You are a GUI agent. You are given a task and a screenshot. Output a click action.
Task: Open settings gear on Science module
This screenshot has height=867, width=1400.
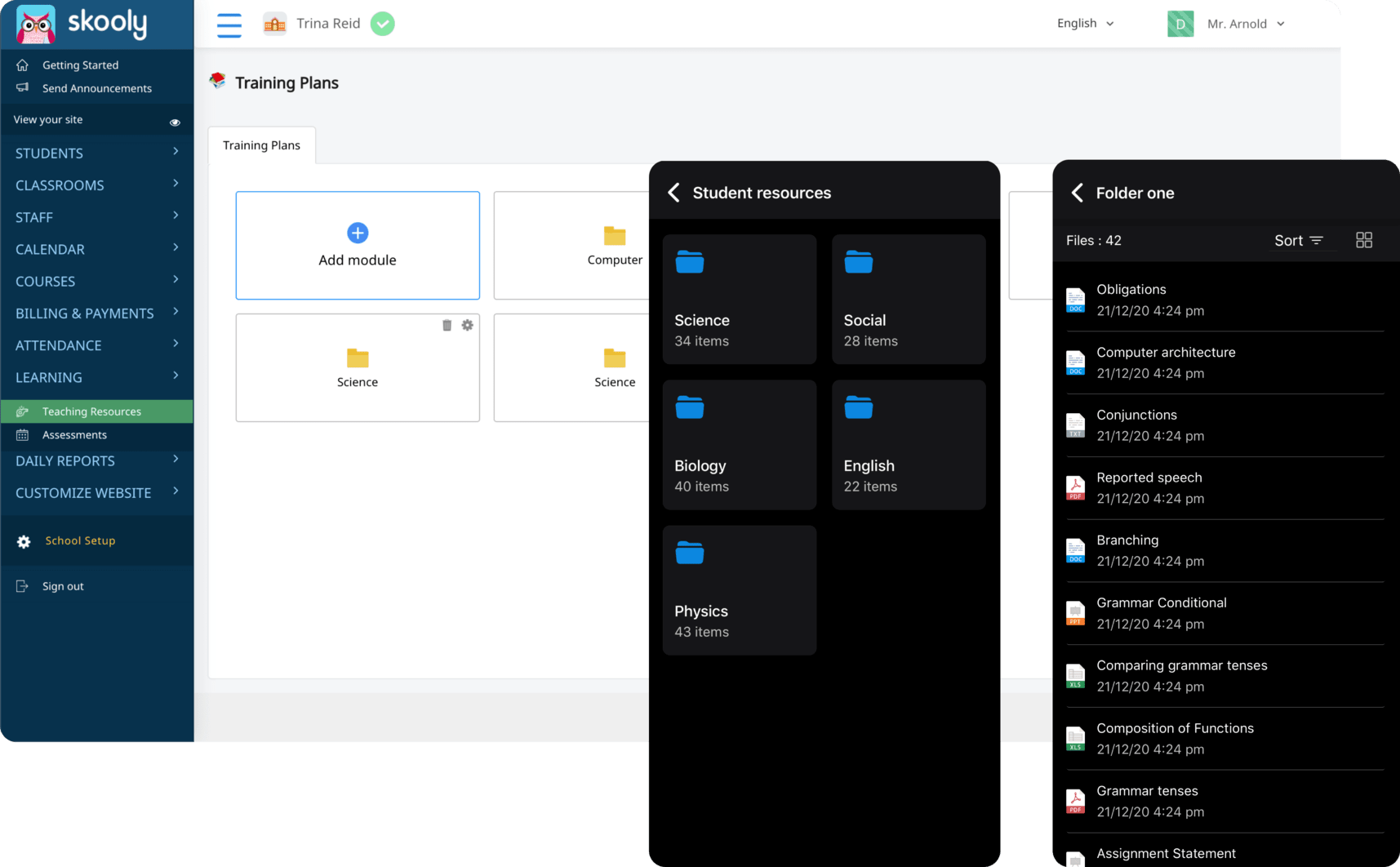coord(467,326)
